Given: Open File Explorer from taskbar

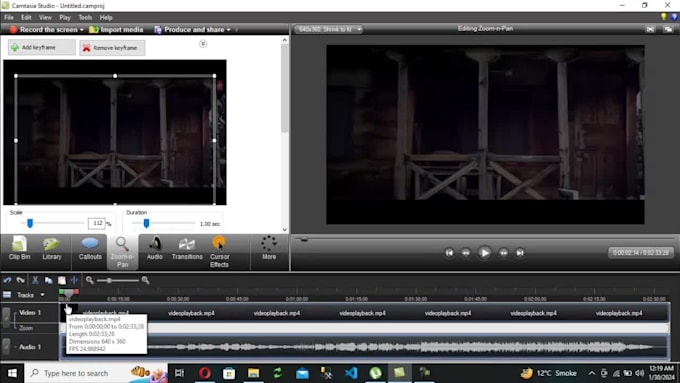Looking at the screenshot, I should click(x=253, y=373).
